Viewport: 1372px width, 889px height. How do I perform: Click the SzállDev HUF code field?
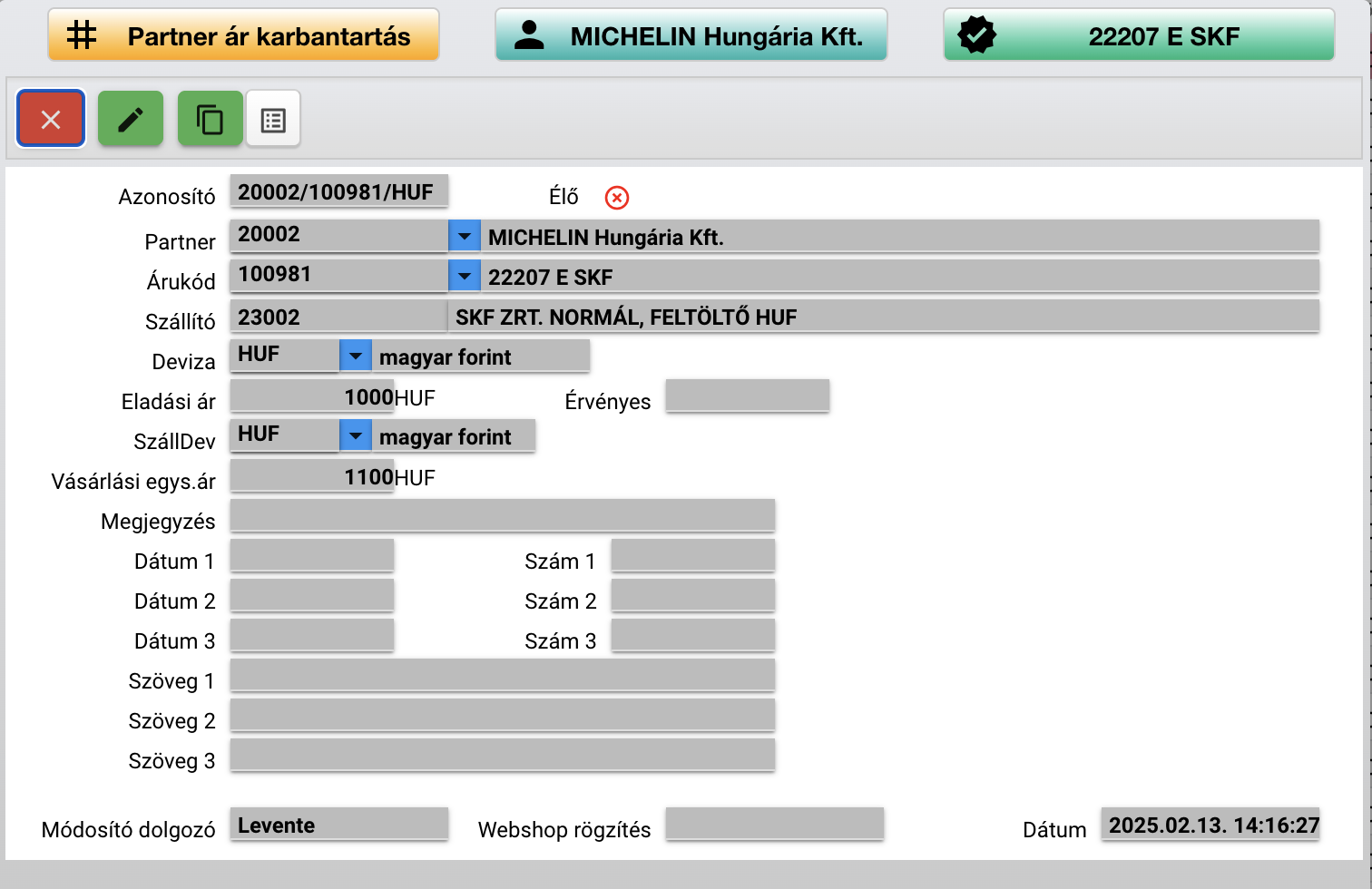pyautogui.click(x=285, y=435)
